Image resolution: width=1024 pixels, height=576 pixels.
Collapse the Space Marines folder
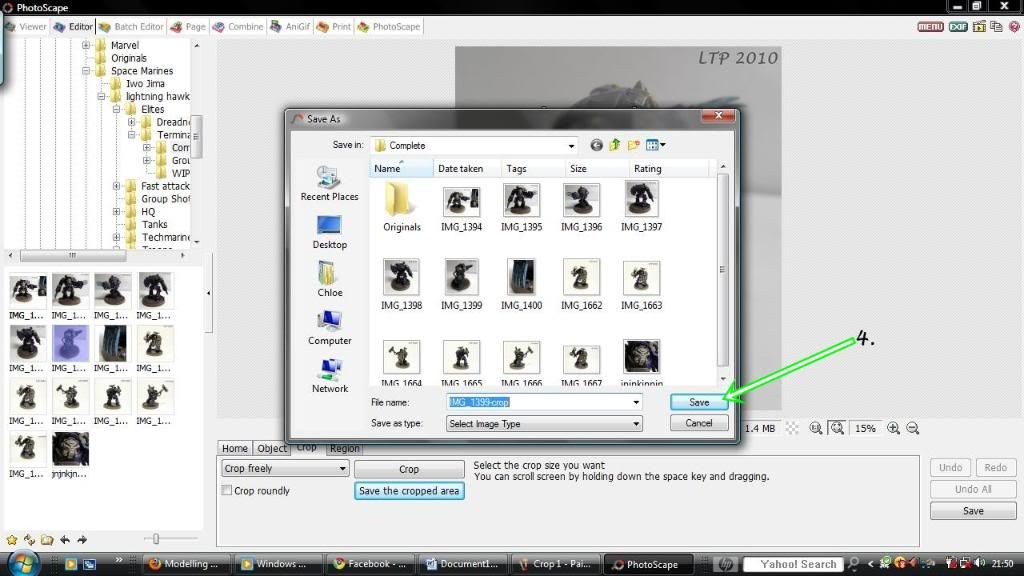point(86,71)
